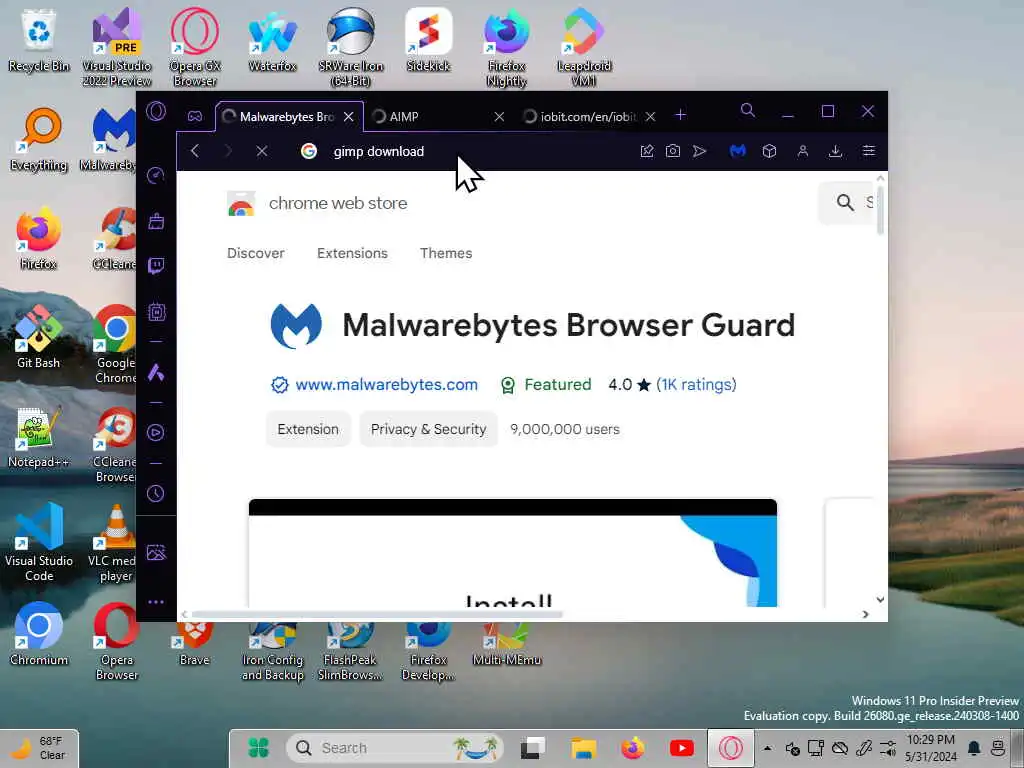Select Firefox Nightly desktop icon

pos(506,48)
